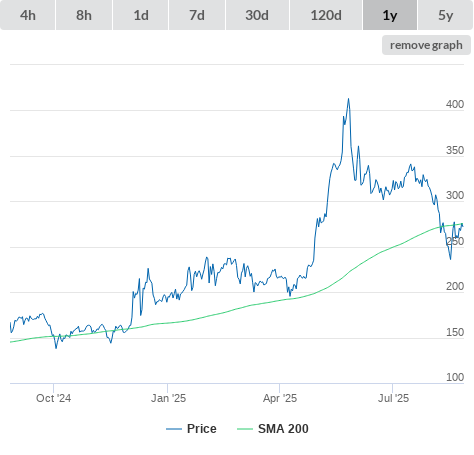This screenshot has height=455, width=474.
Task: Click the 350 price axis label
Action: tap(455, 150)
